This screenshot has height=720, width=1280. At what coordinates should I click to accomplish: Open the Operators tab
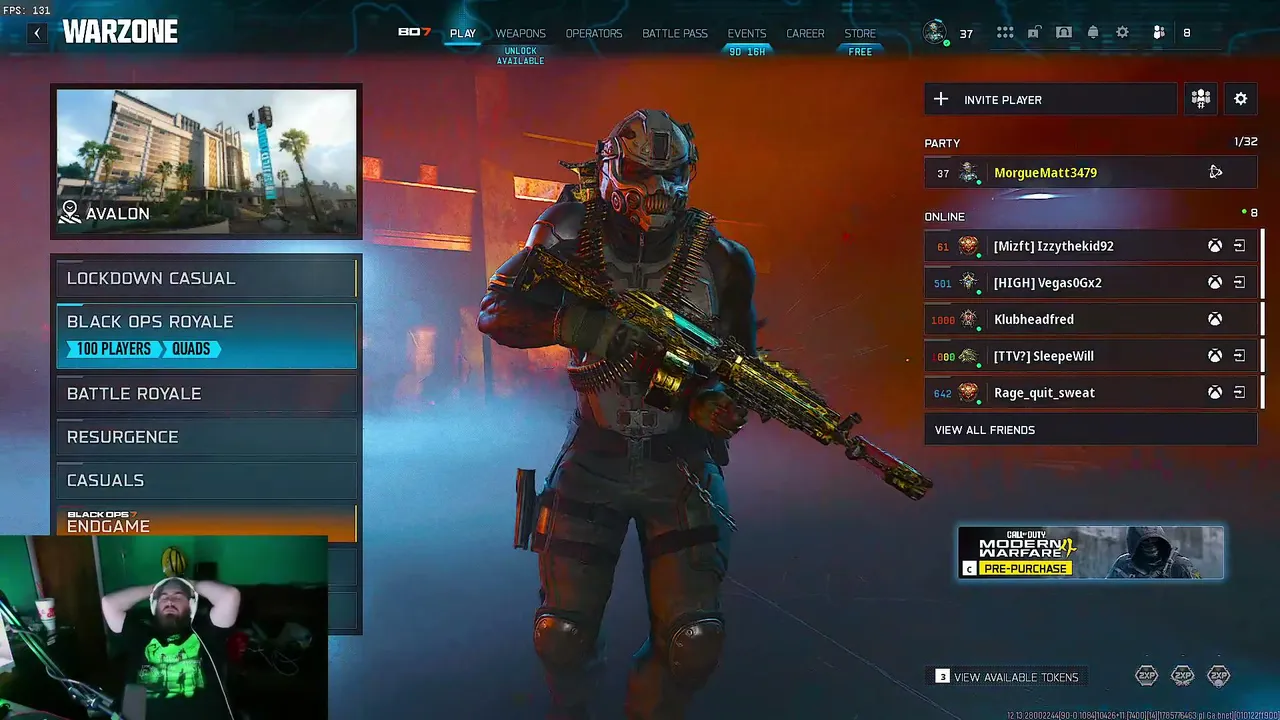click(594, 33)
